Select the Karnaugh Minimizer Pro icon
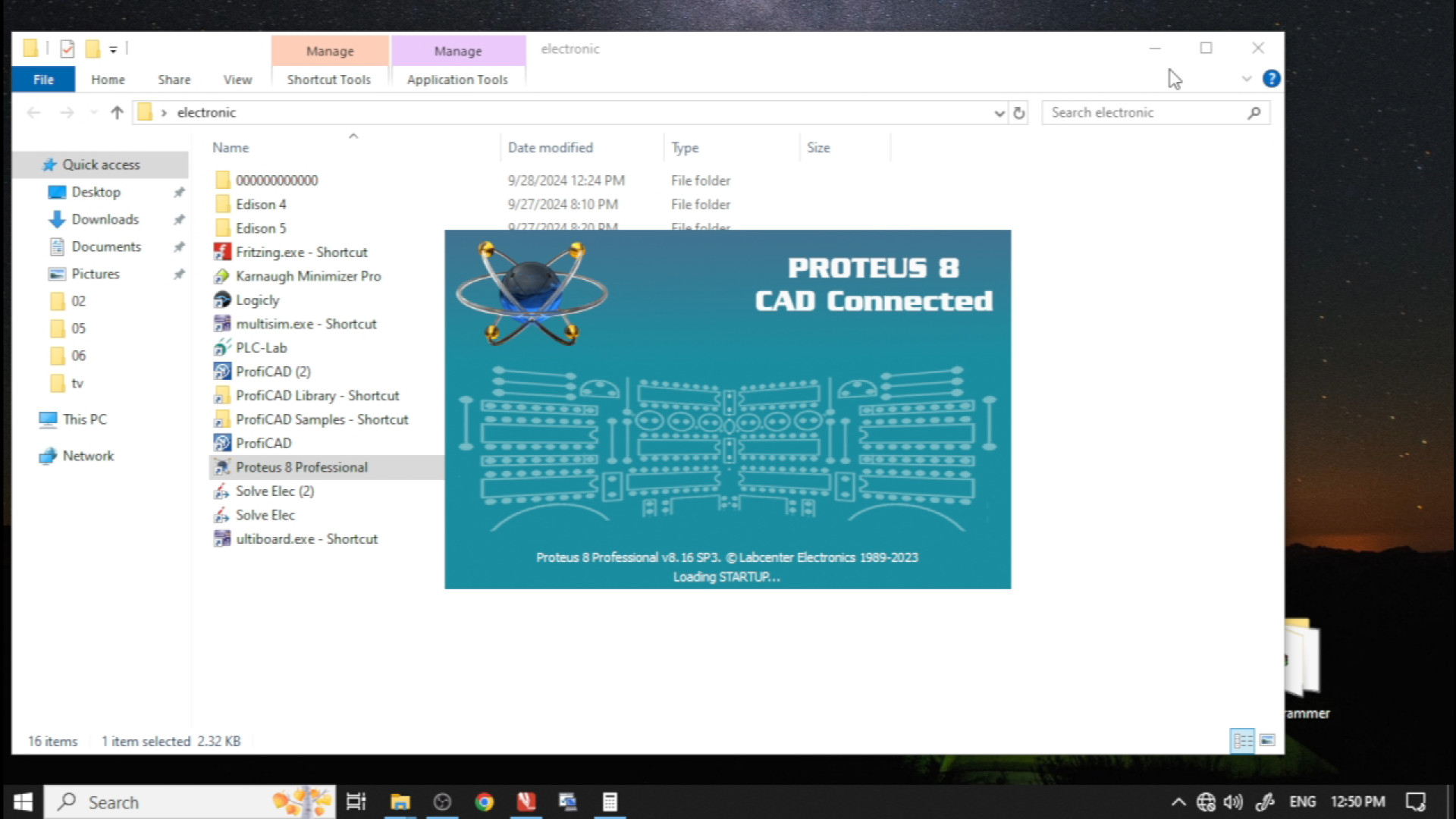Image resolution: width=1456 pixels, height=819 pixels. pos(222,276)
